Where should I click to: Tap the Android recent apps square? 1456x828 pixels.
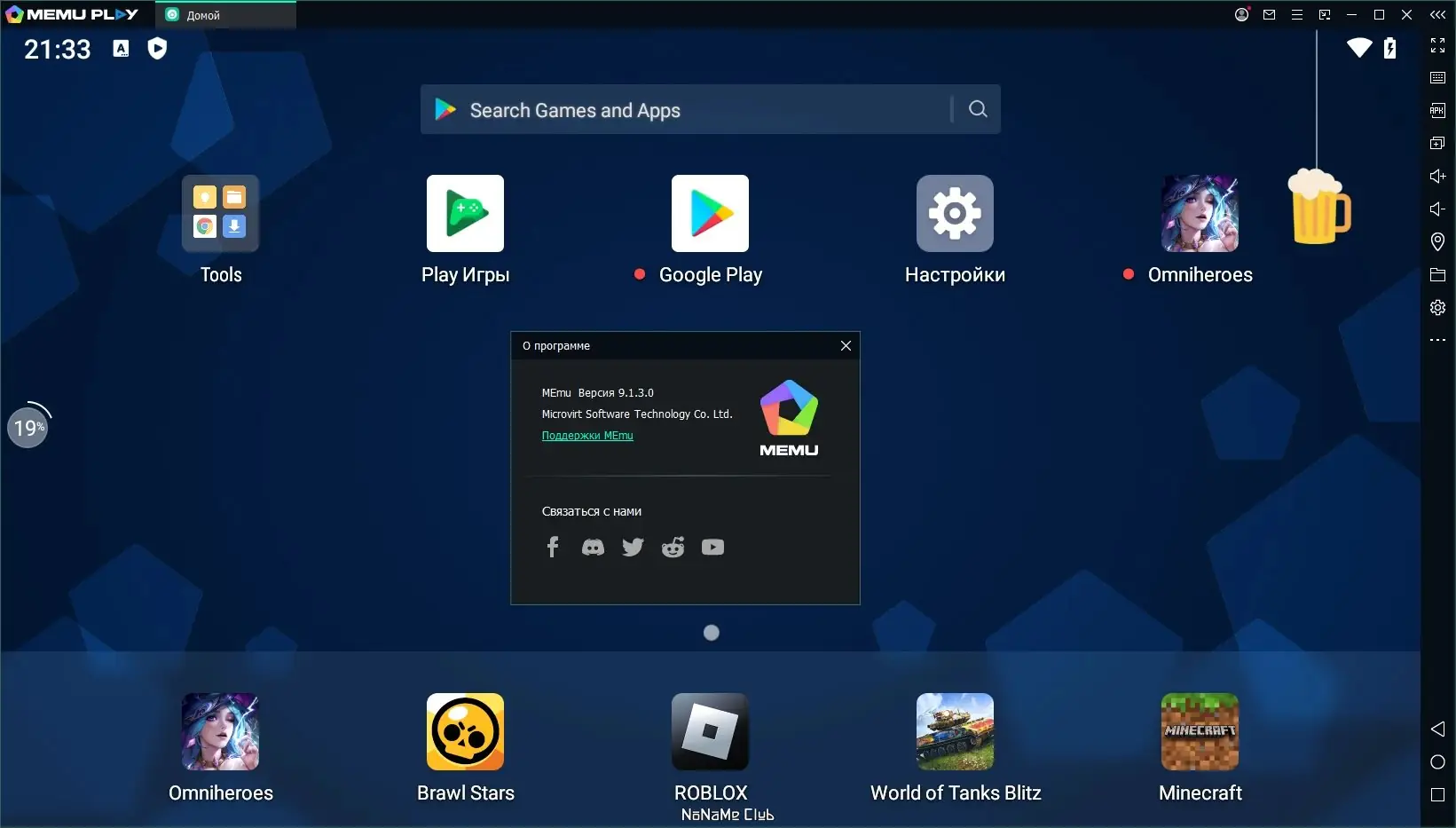pos(1438,794)
